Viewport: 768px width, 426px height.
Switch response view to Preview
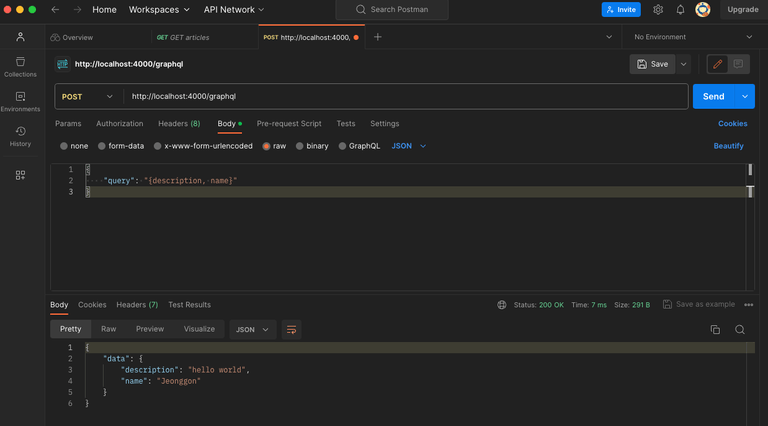coord(150,329)
